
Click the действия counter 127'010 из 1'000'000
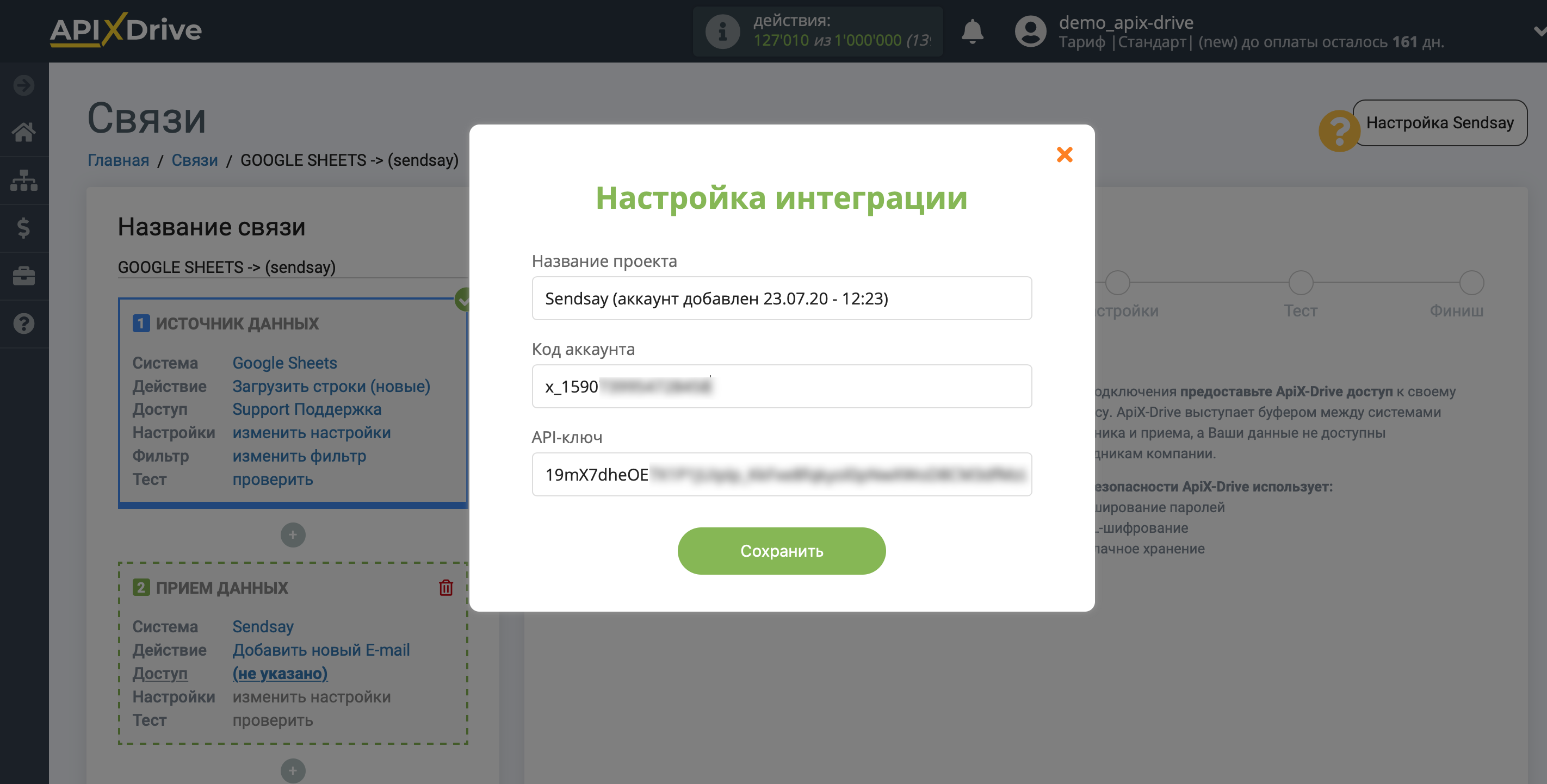(x=841, y=40)
